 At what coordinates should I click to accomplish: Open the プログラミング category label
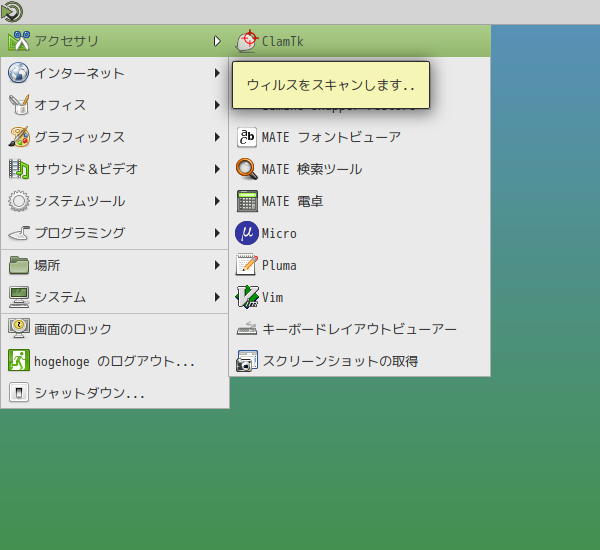(80, 233)
